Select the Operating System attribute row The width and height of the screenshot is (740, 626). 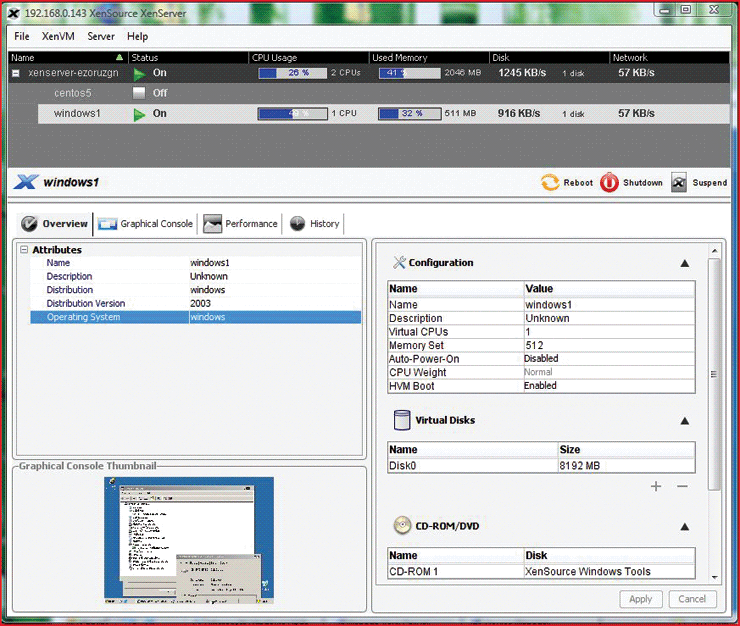click(x=196, y=317)
